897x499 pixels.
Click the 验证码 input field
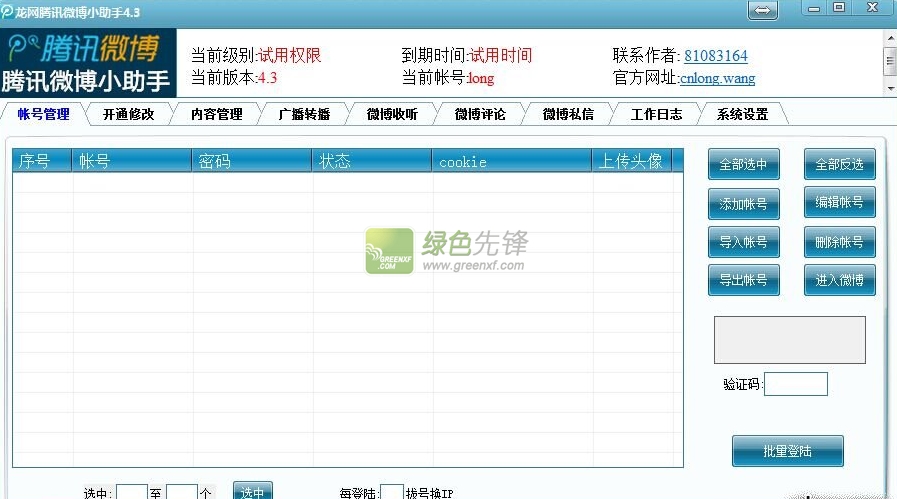click(x=796, y=384)
